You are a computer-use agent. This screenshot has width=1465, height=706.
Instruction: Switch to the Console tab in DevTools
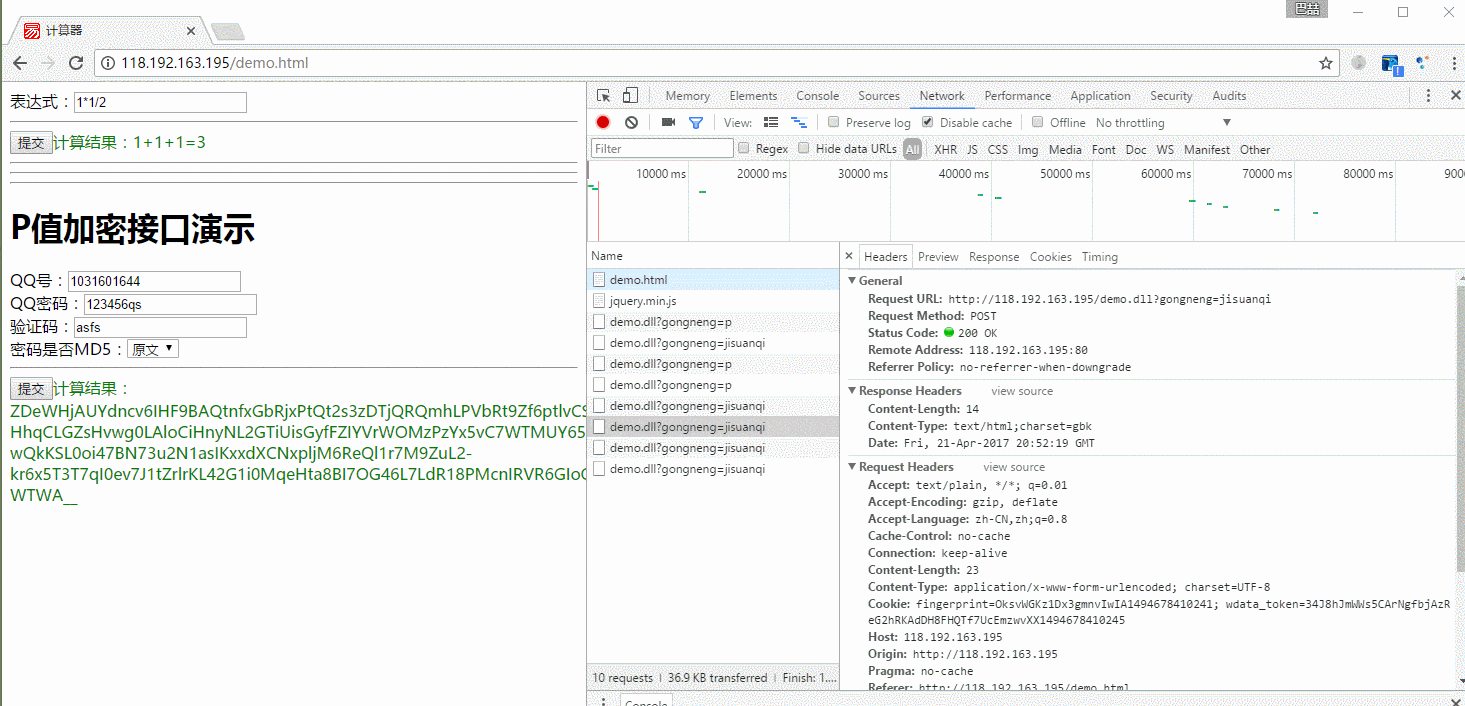817,96
